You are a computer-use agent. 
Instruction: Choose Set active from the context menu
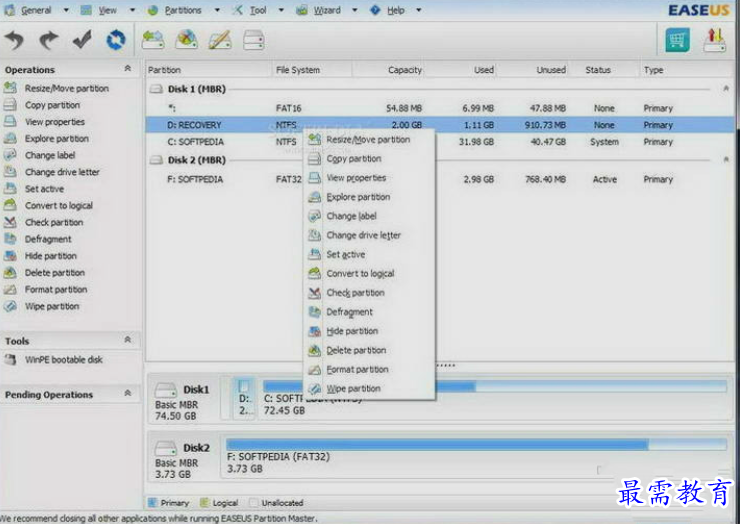(x=368, y=254)
